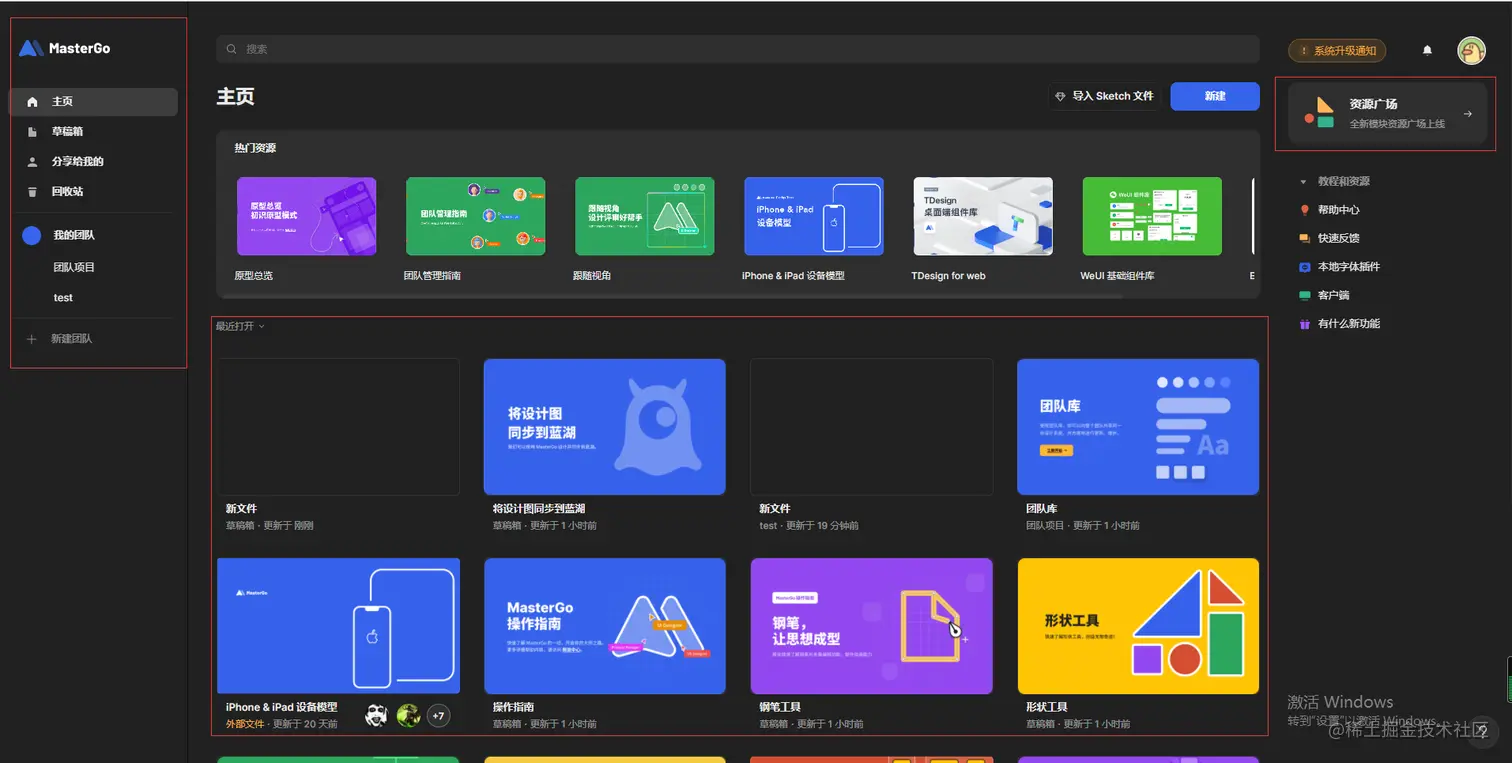Screen dimensions: 1512x763
Task: Select 主页 in the sidebar
Action: (94, 102)
